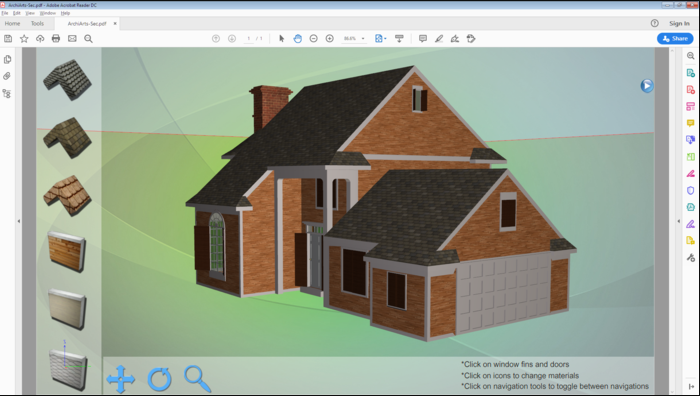
Task: Click the stamp tool icon
Action: pyautogui.click(x=471, y=39)
